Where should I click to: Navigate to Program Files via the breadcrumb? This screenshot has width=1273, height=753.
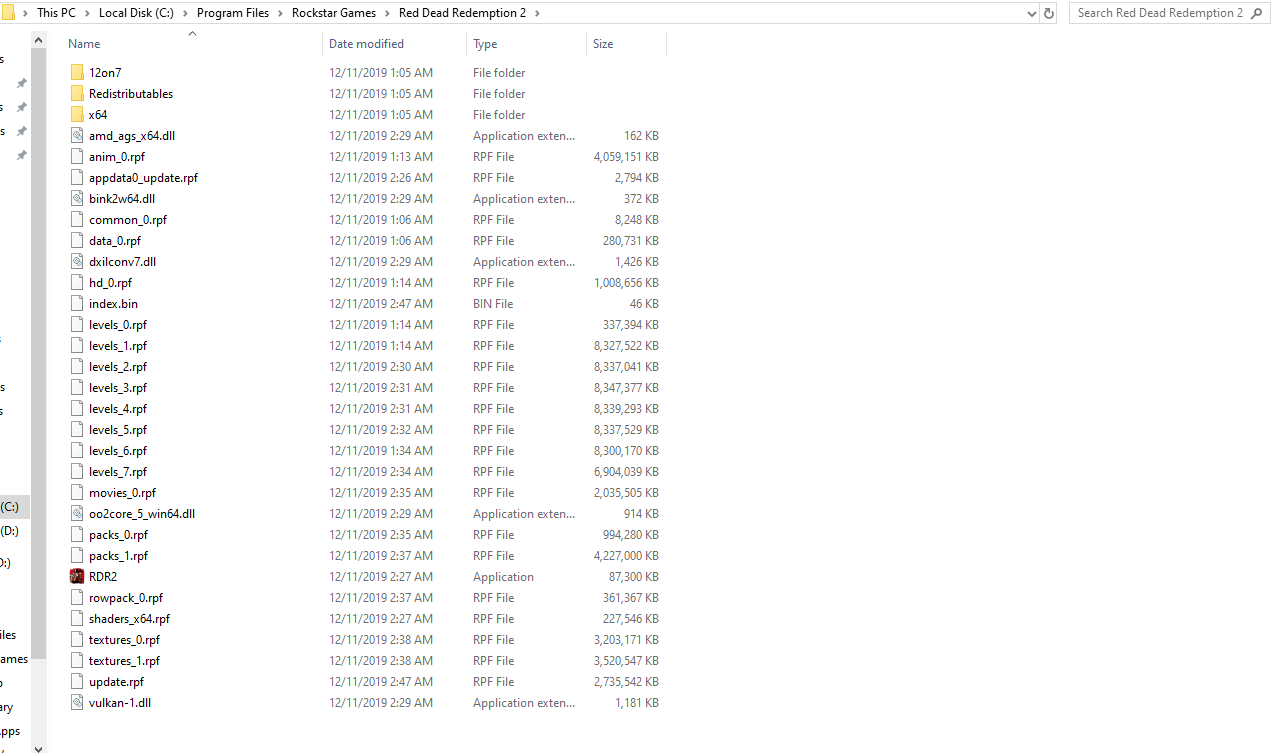coord(232,13)
